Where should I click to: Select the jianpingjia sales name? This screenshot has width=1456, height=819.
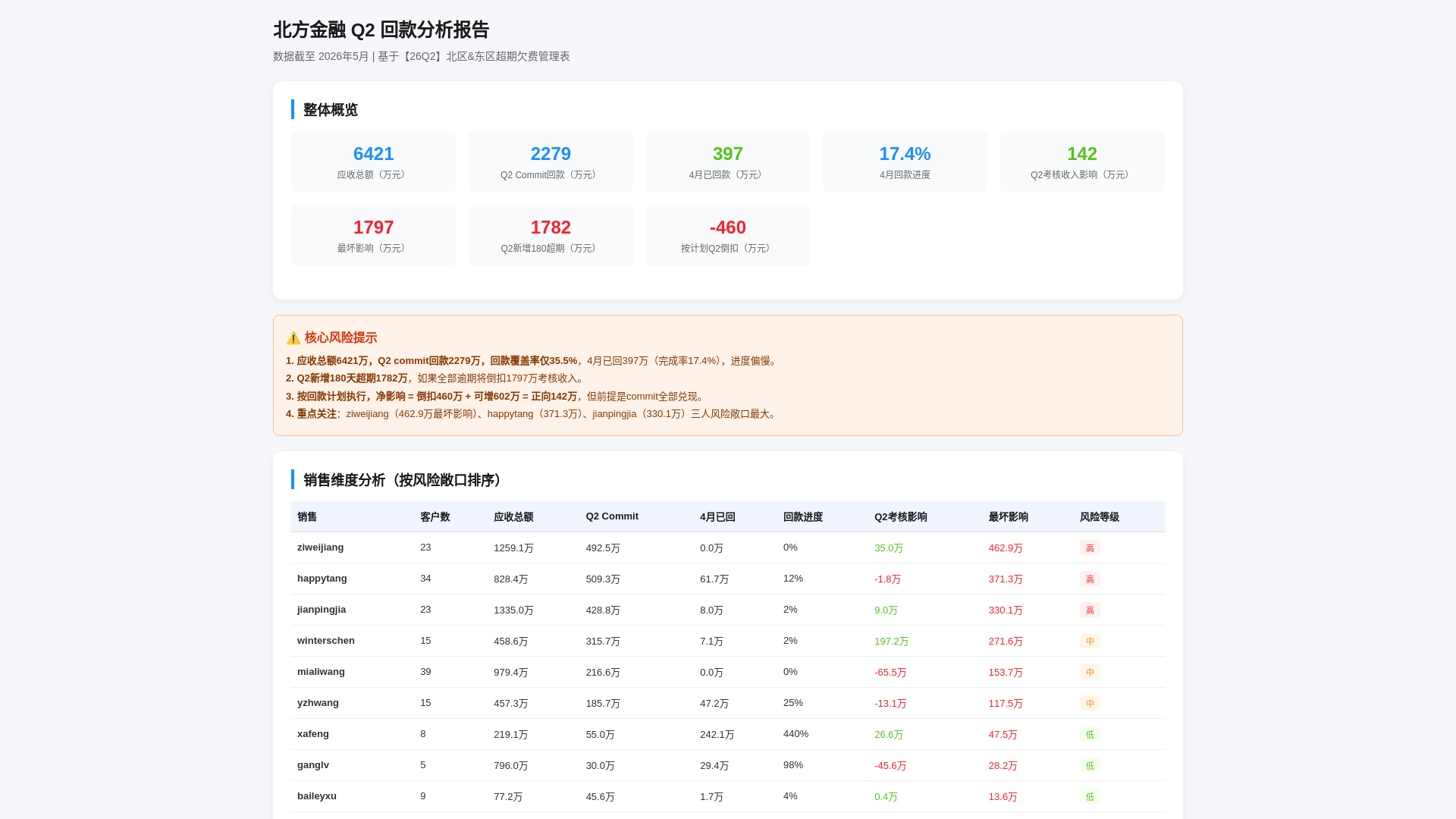click(322, 610)
